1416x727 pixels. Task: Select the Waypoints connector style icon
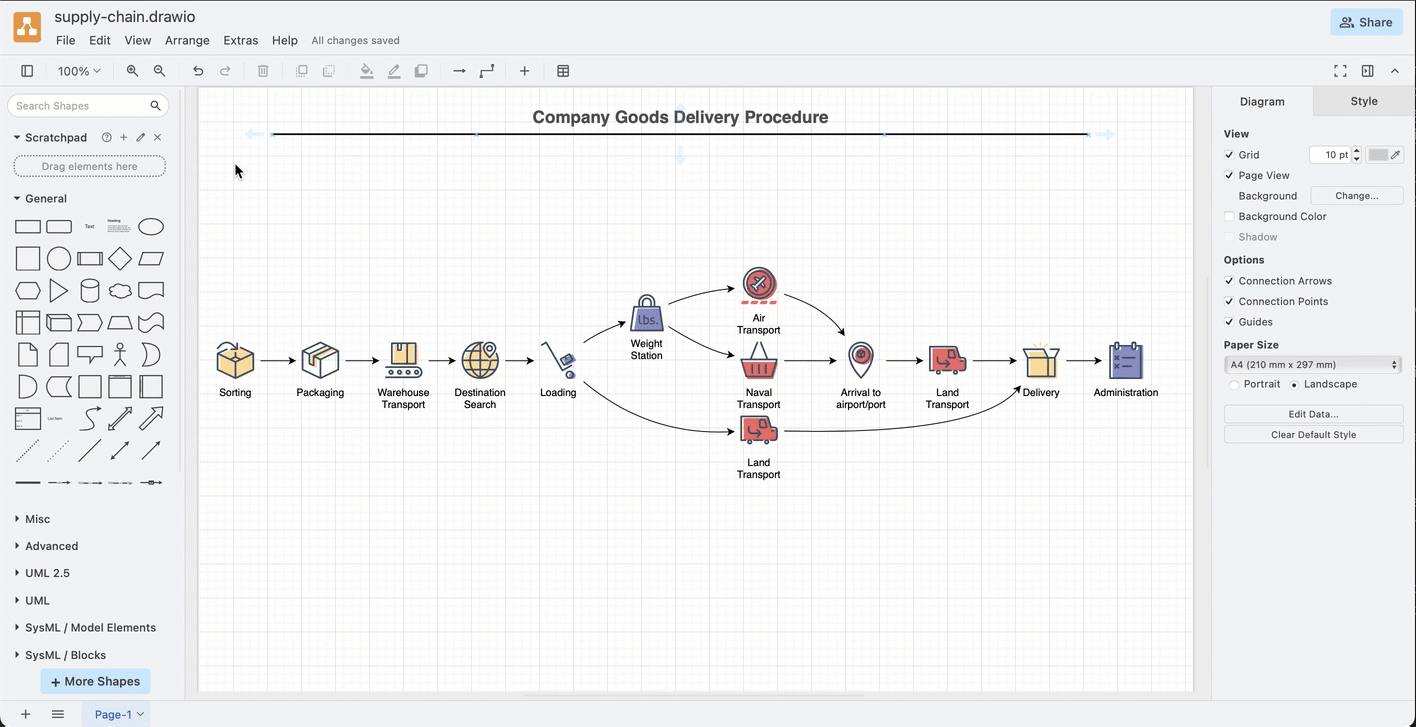click(x=487, y=71)
